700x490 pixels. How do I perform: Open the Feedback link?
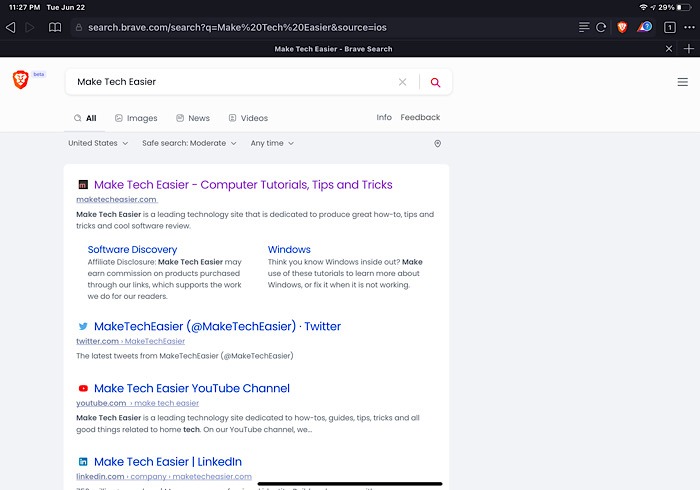coord(420,117)
